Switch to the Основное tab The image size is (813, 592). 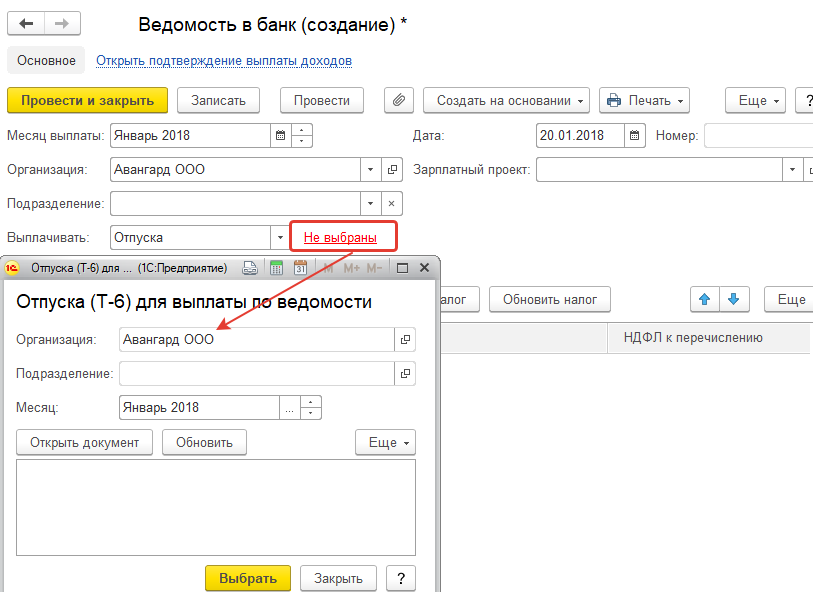tap(46, 60)
